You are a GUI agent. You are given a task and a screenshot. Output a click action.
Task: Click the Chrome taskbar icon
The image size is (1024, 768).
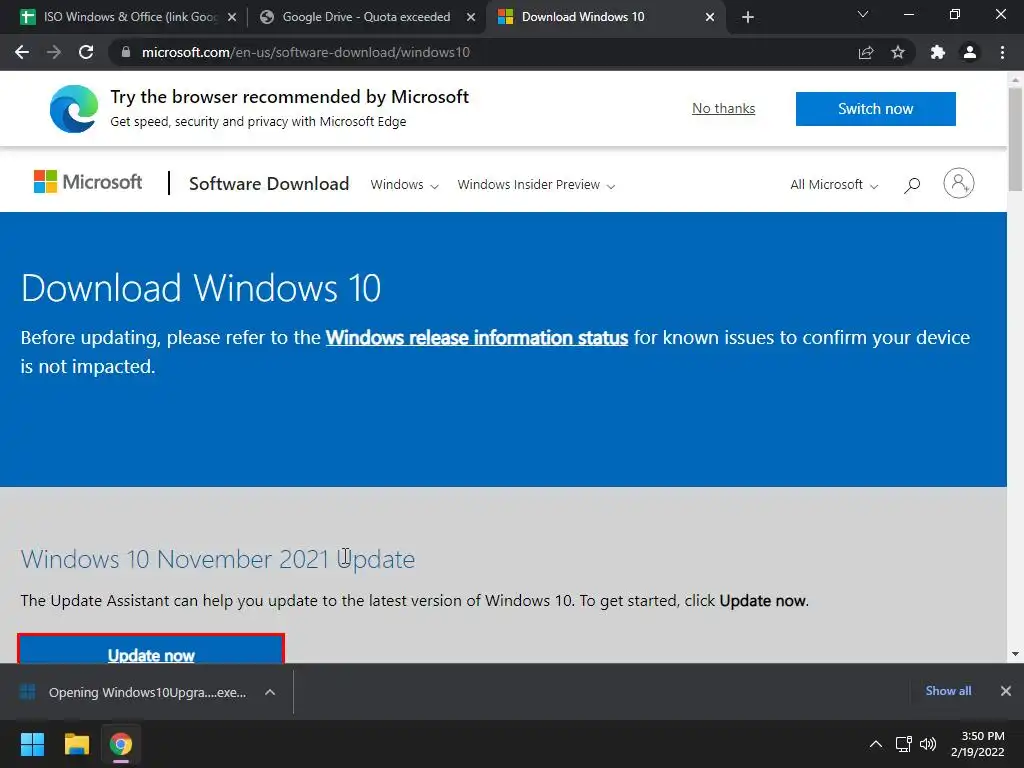pos(121,744)
